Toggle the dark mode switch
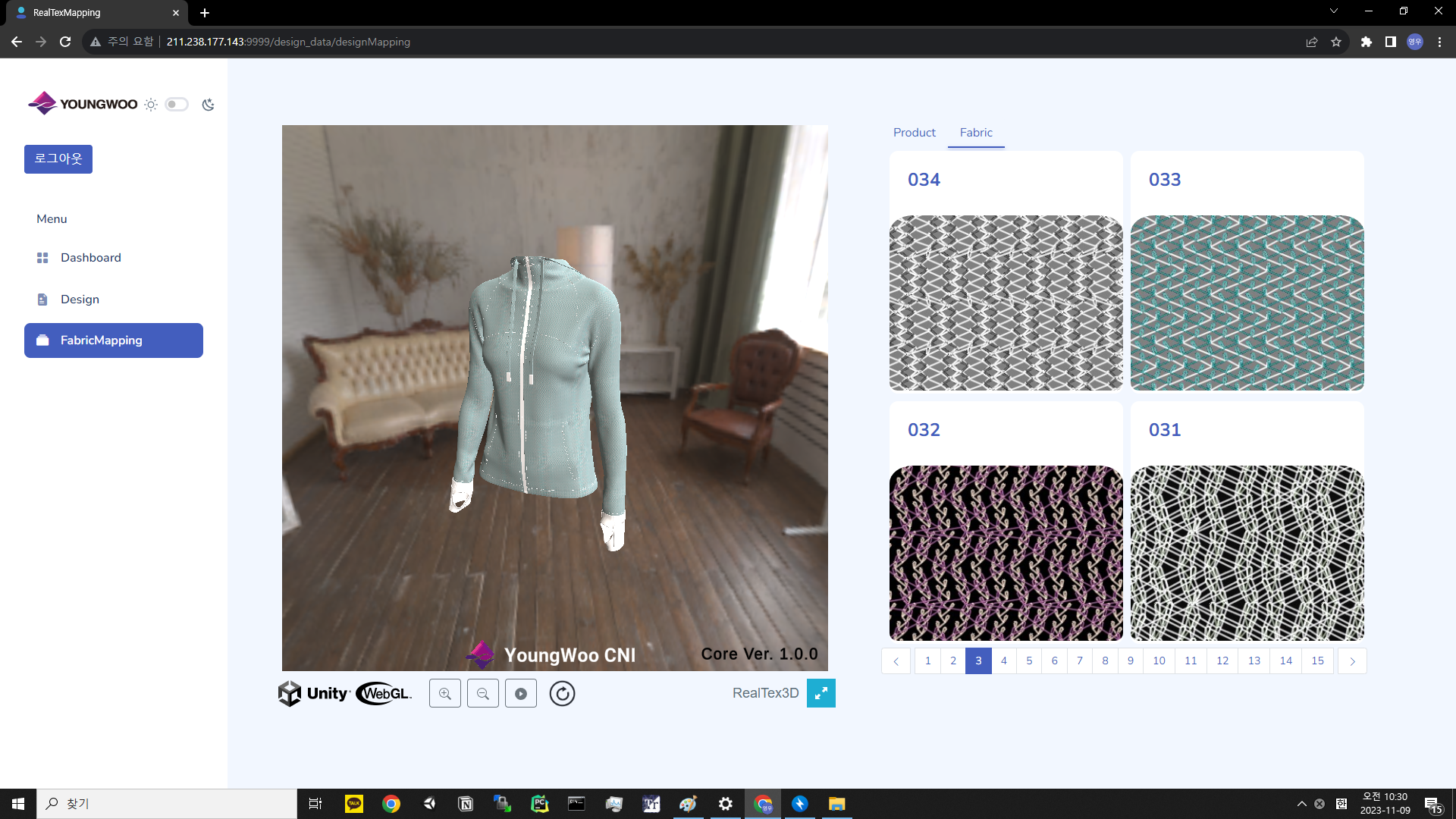This screenshot has height=819, width=1456. tap(177, 105)
